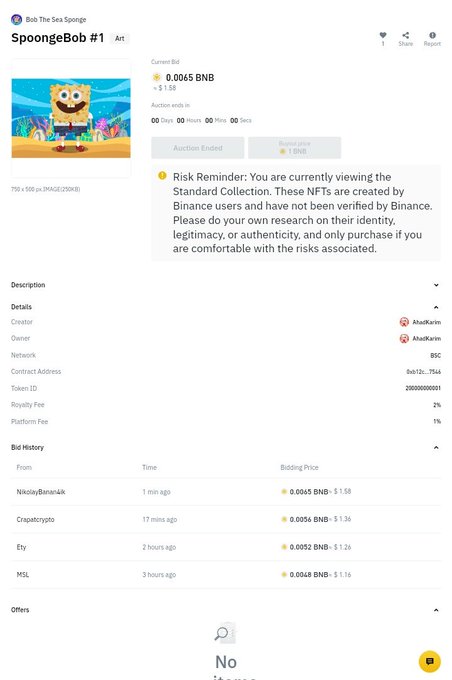Open the Share icon

click(x=405, y=35)
